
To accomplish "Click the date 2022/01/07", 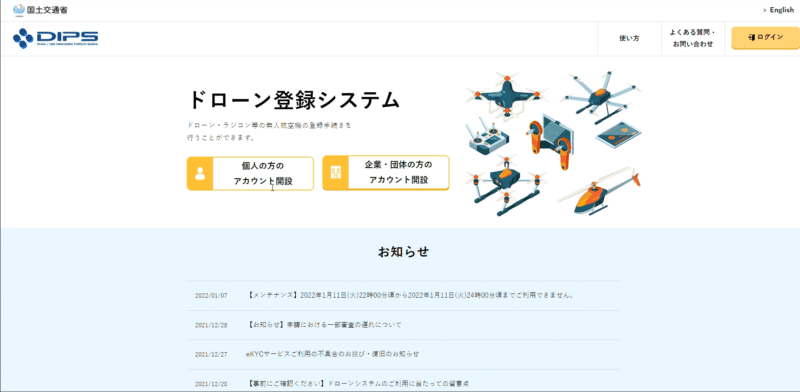I will [x=211, y=296].
